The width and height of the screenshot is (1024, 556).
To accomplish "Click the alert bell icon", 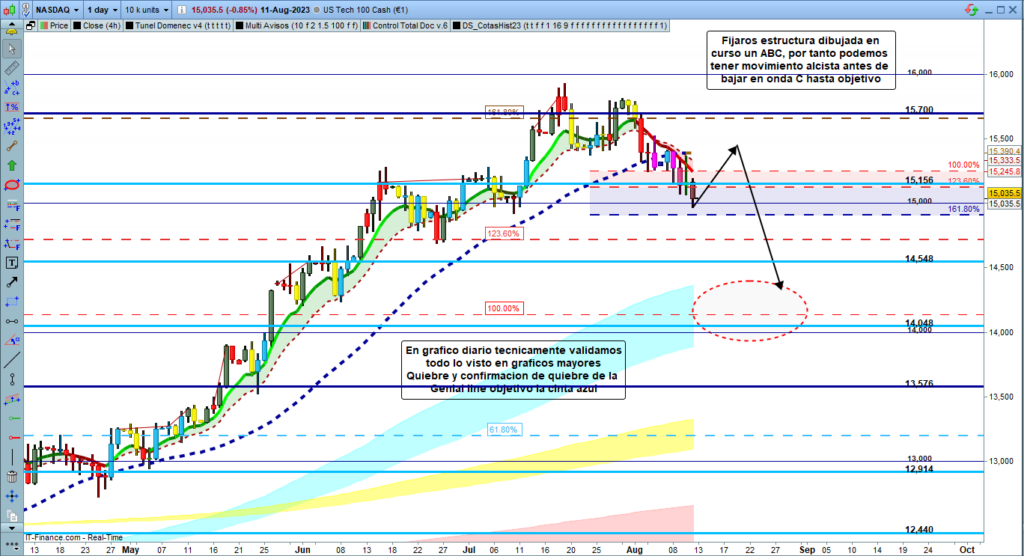I will coord(13,29).
